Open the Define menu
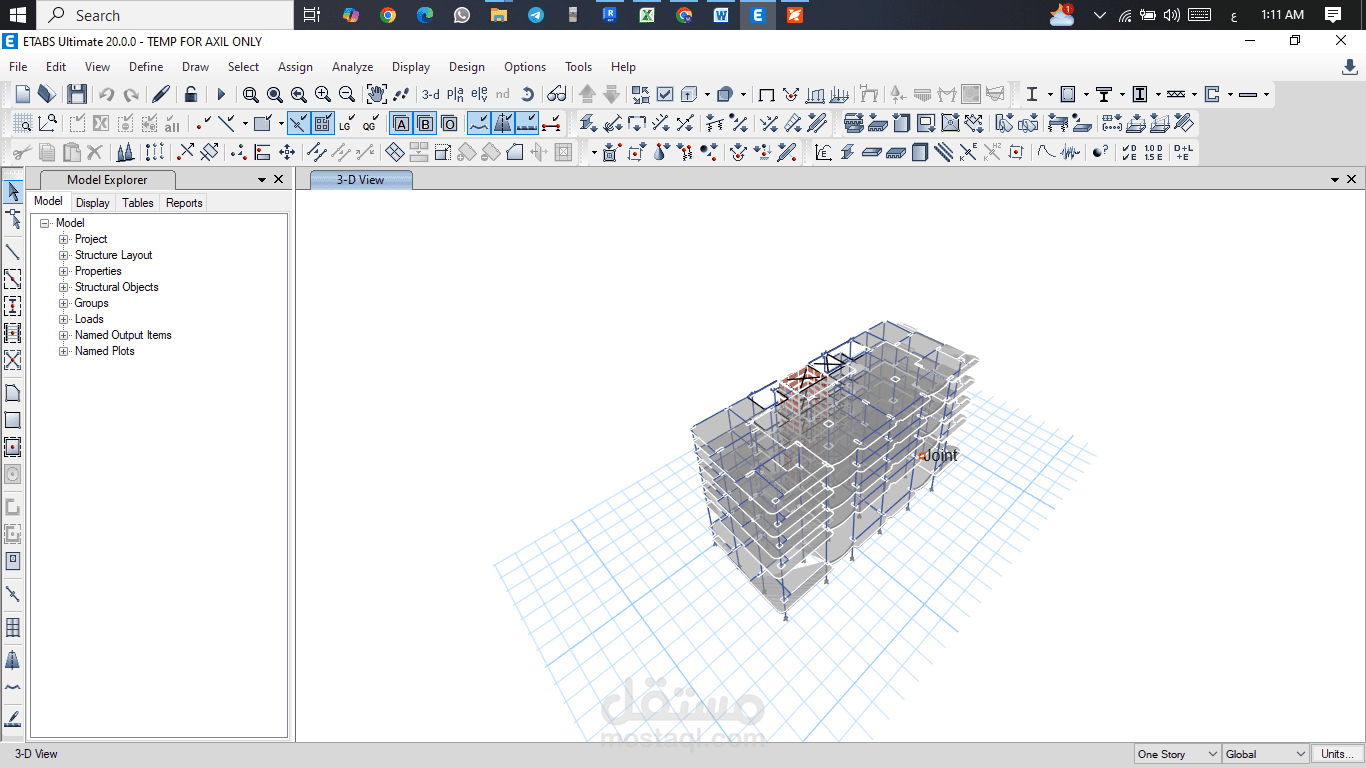Screen dimensions: 1366x768 click(146, 67)
